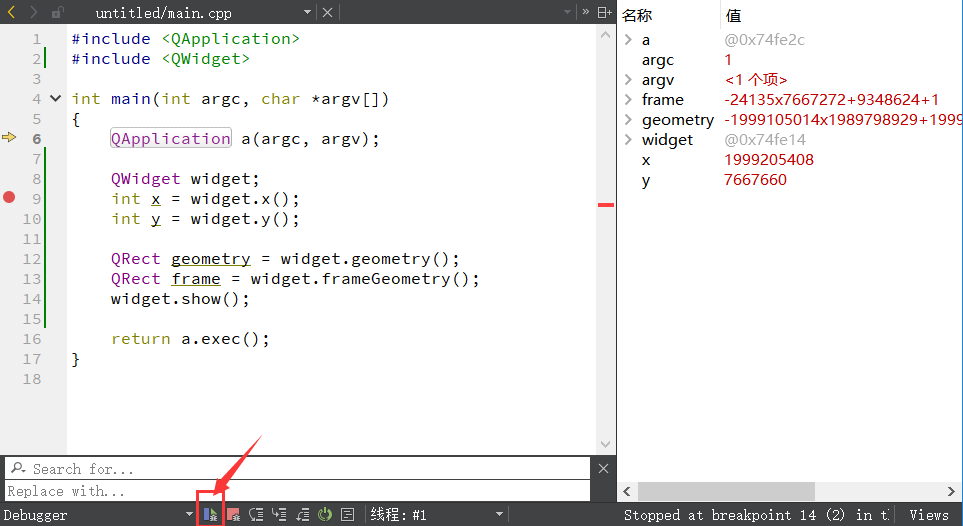Image resolution: width=963 pixels, height=526 pixels.
Task: Select the x variable row
Action: pos(790,160)
